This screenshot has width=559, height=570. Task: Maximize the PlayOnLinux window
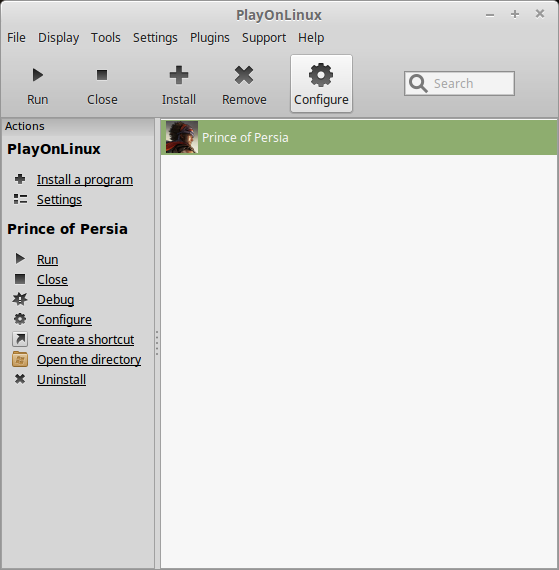click(515, 14)
